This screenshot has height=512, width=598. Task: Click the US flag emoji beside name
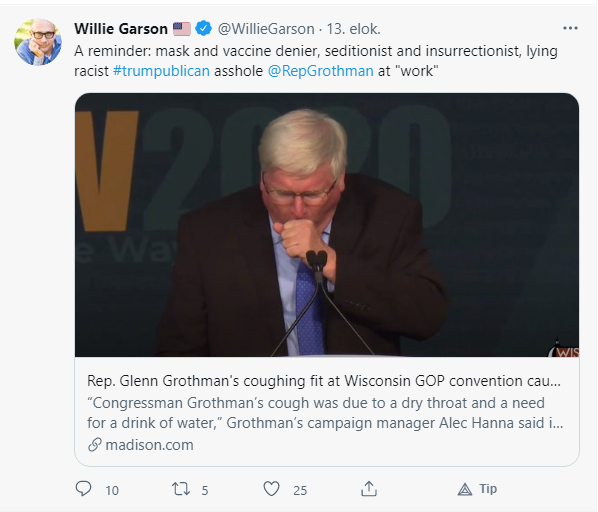[182, 29]
